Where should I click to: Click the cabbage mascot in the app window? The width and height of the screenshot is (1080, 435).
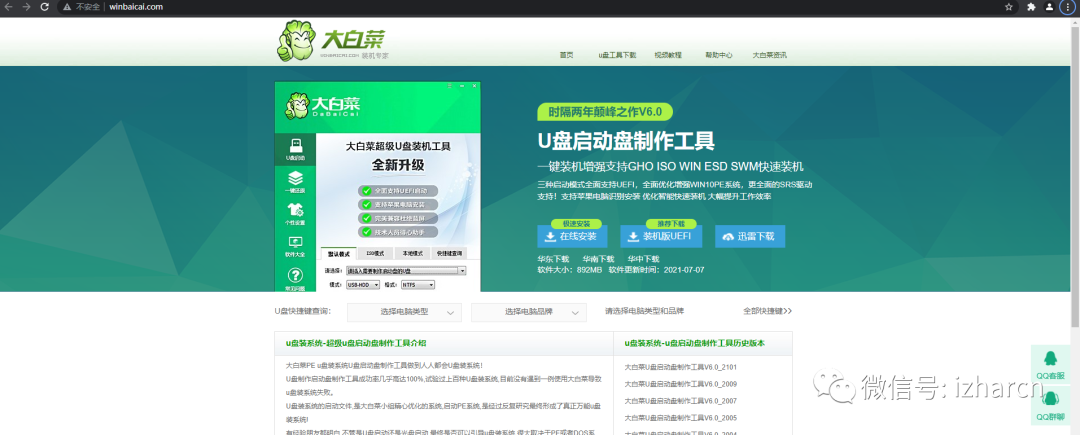[x=298, y=107]
